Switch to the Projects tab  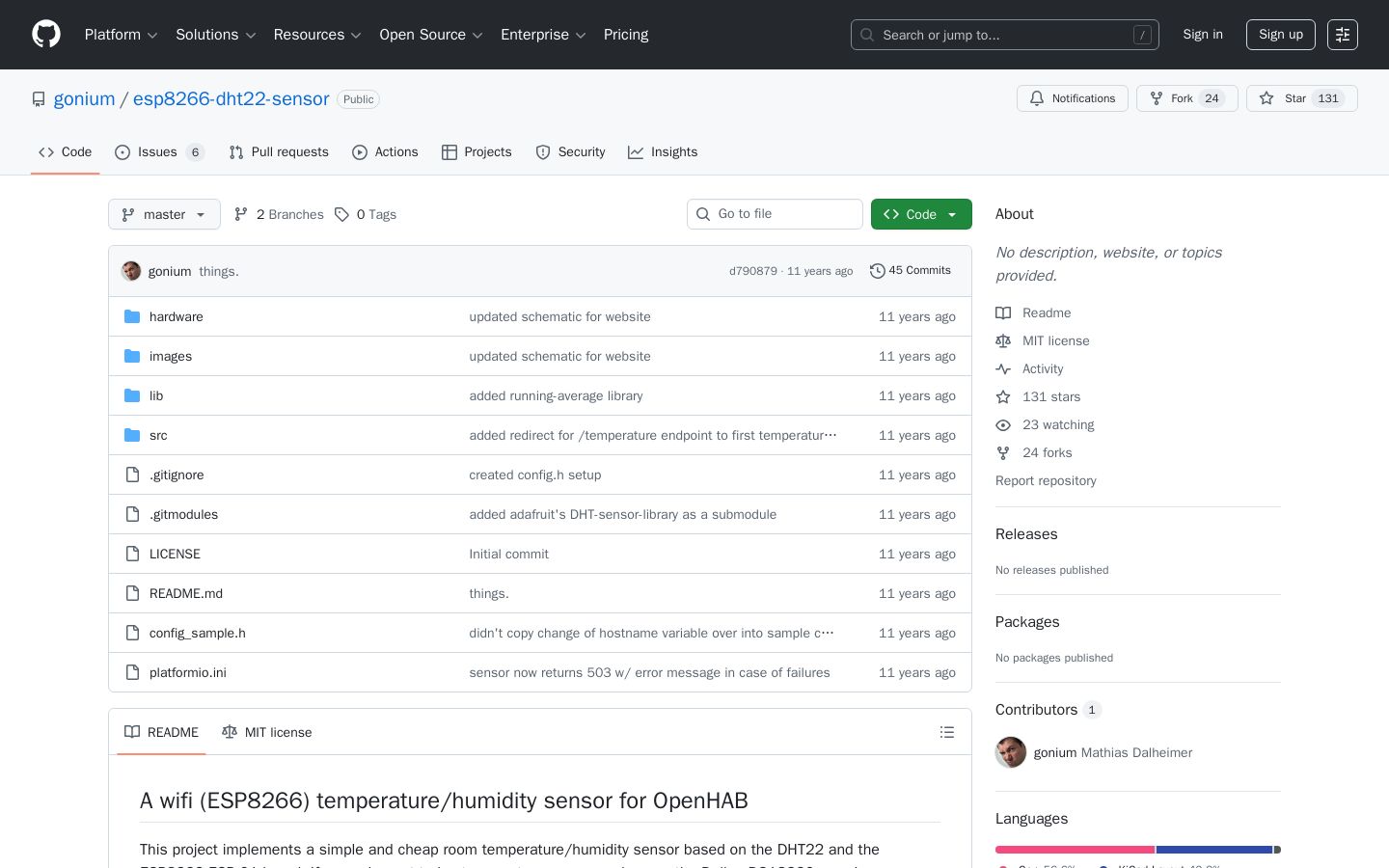(477, 152)
